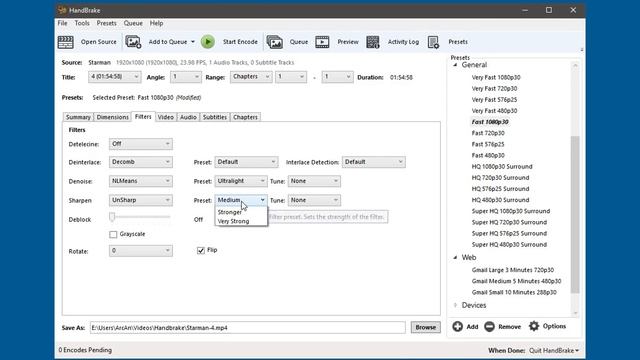
Task: Click the Deblock slider handle
Action: tap(112, 217)
